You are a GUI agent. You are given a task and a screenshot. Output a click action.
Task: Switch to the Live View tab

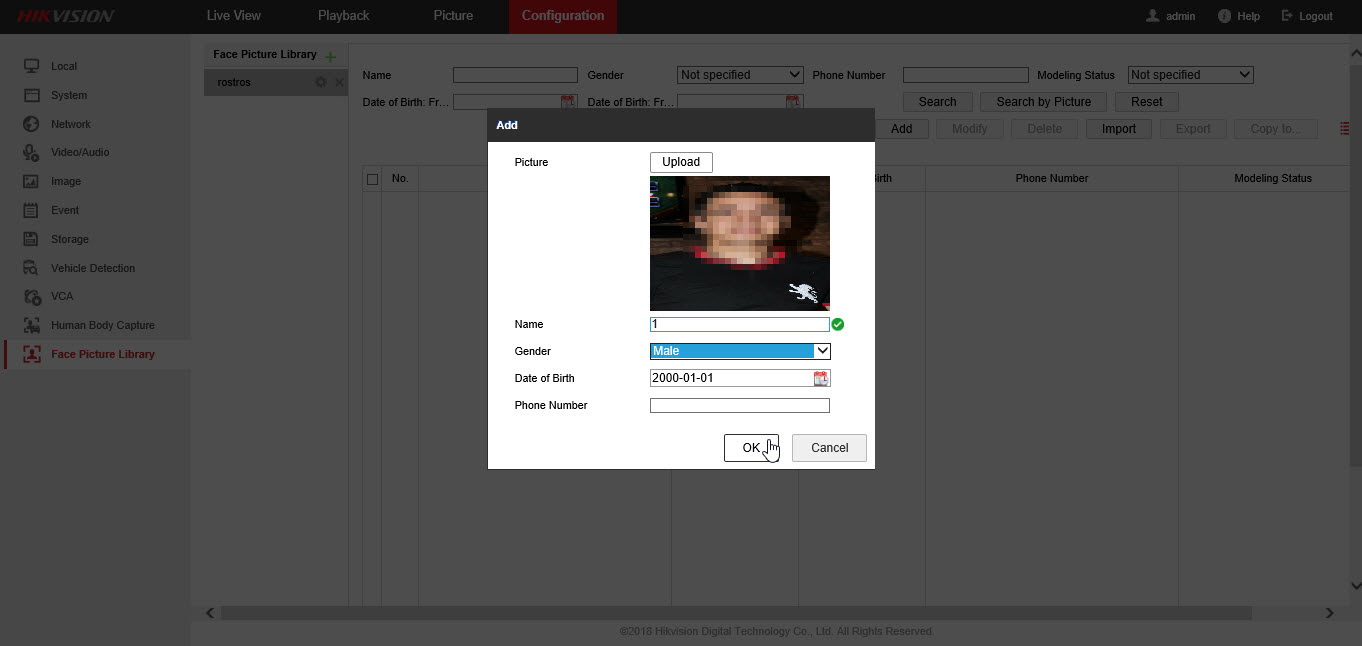[233, 16]
